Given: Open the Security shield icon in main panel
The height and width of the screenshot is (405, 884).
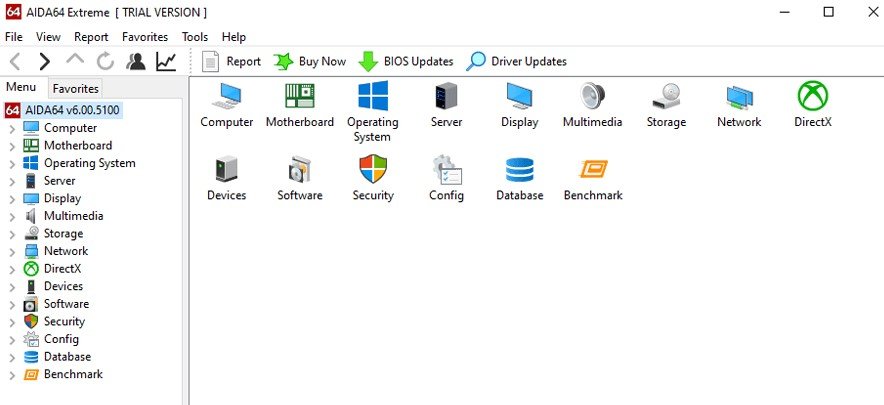Looking at the screenshot, I should [x=372, y=171].
